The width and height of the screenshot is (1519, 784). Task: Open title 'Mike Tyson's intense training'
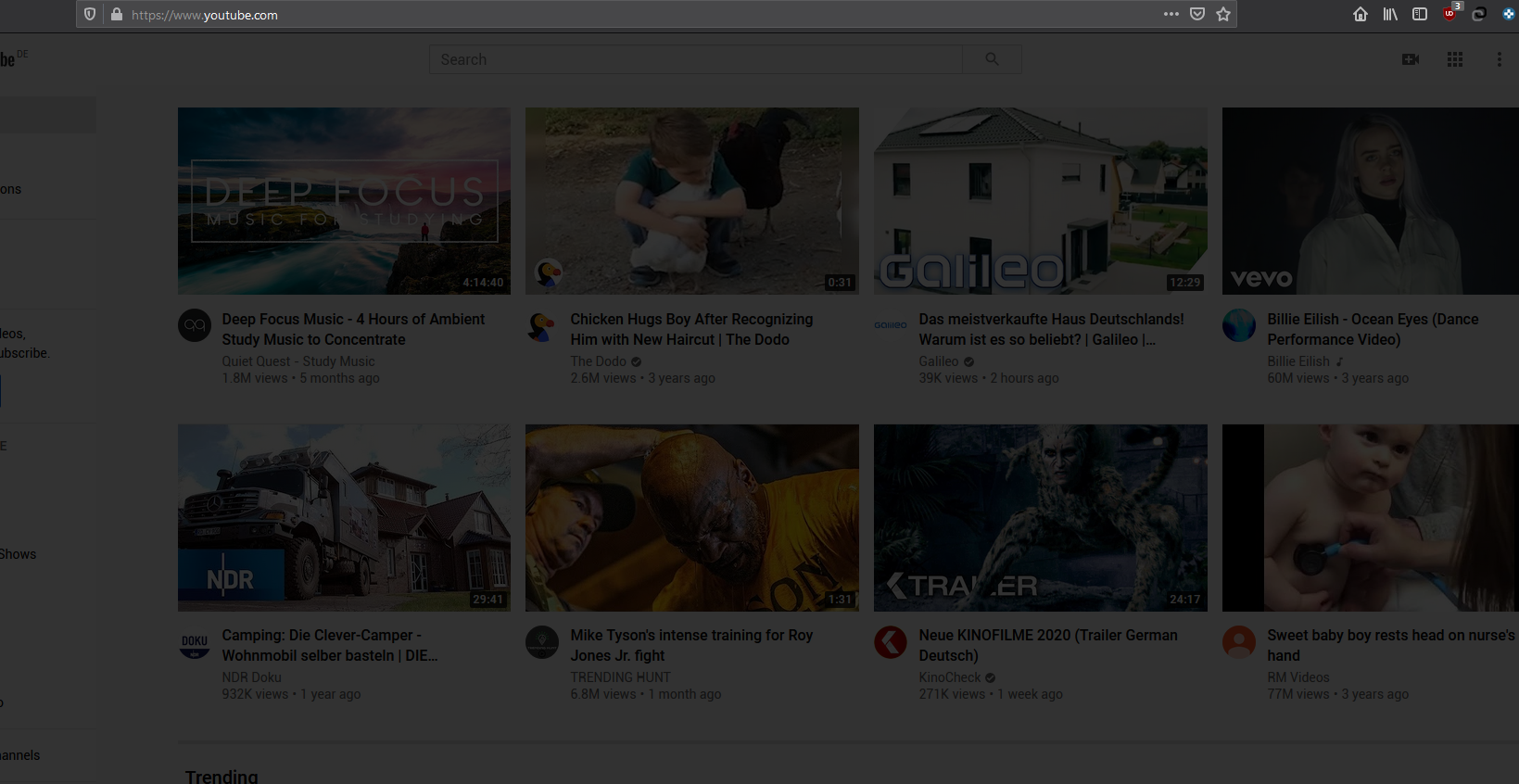pos(691,646)
